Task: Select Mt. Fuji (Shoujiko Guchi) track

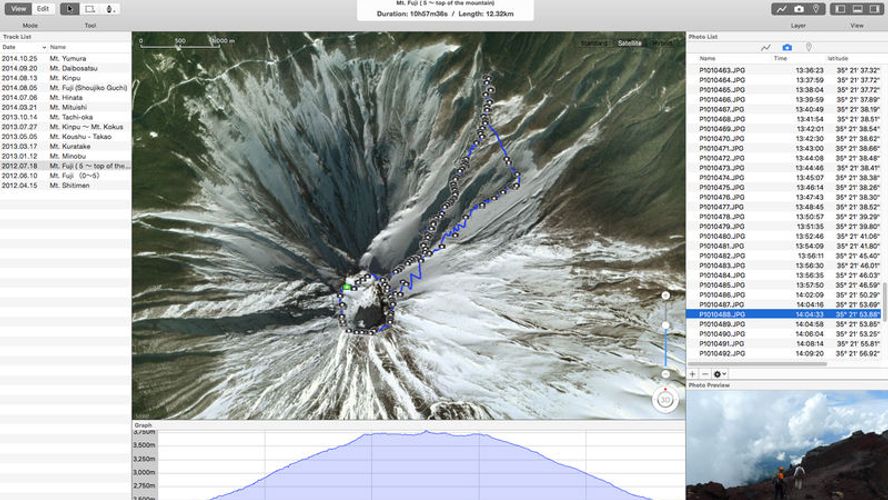Action: click(x=66, y=88)
